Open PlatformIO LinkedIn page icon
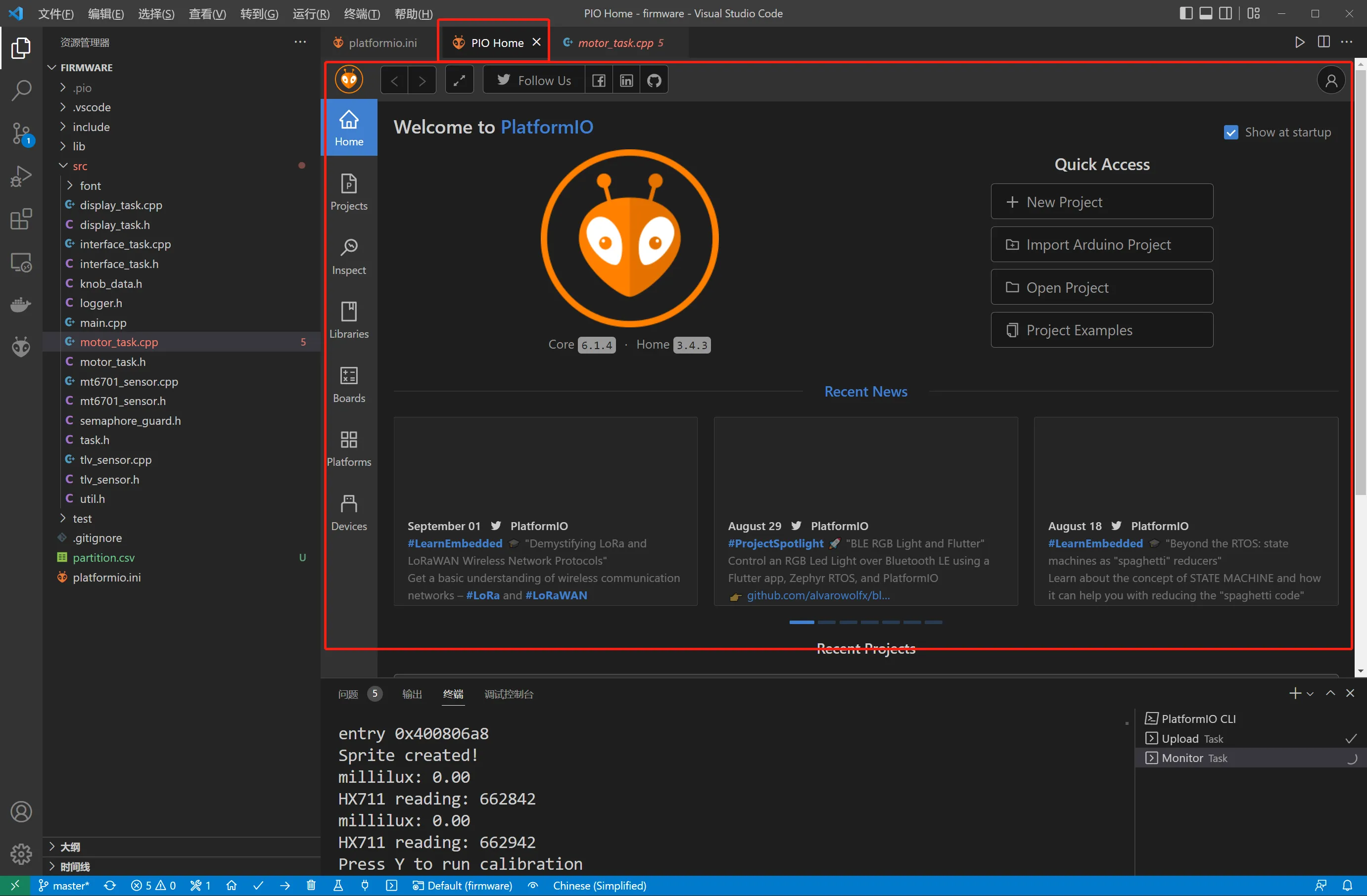The height and width of the screenshot is (896, 1367). pos(626,81)
